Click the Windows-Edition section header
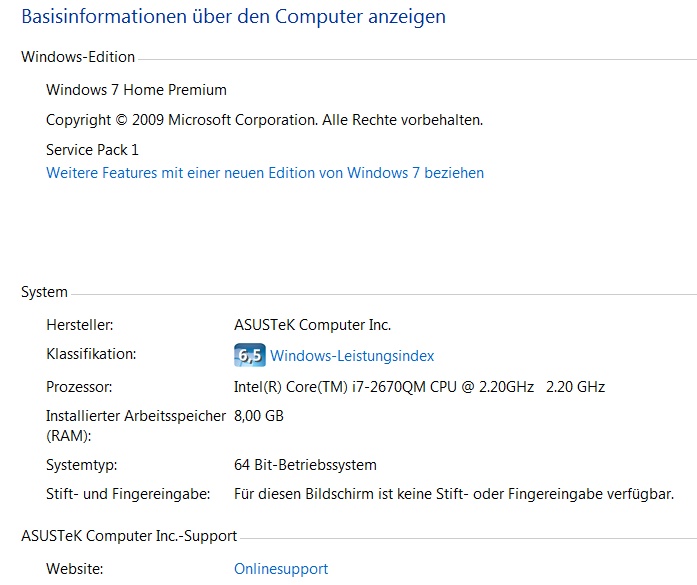 point(78,57)
